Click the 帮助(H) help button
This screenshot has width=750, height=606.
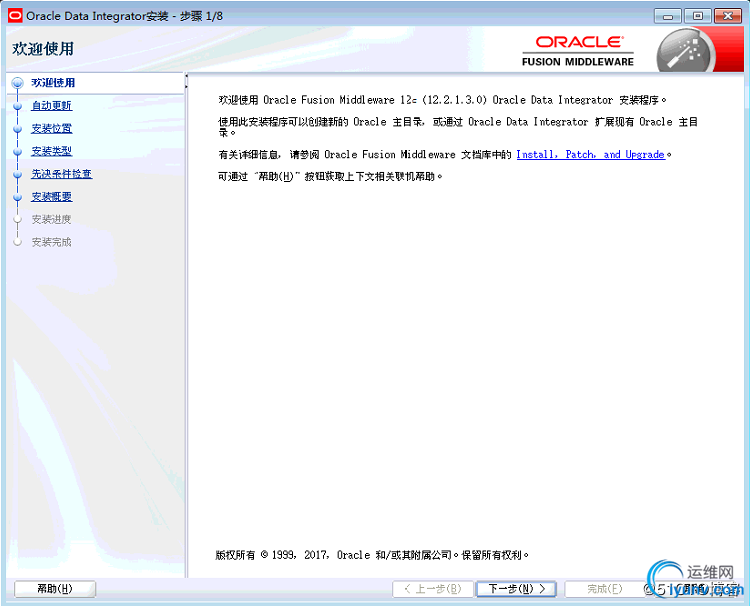pos(55,589)
